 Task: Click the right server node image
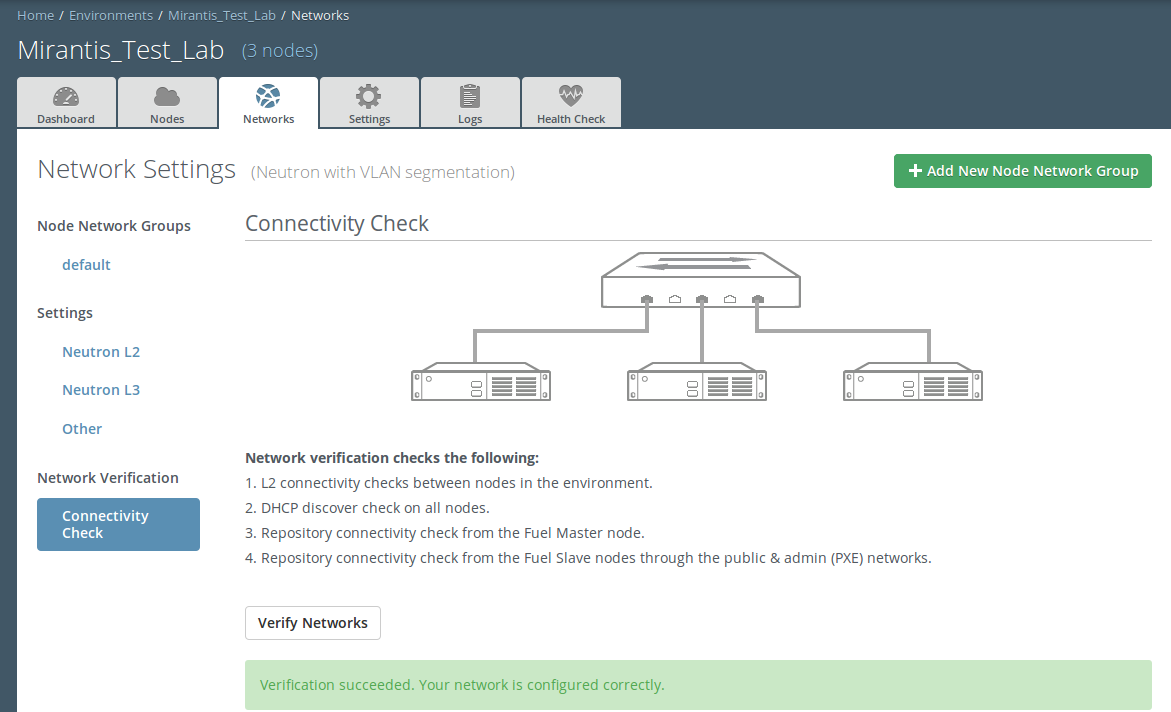(913, 382)
